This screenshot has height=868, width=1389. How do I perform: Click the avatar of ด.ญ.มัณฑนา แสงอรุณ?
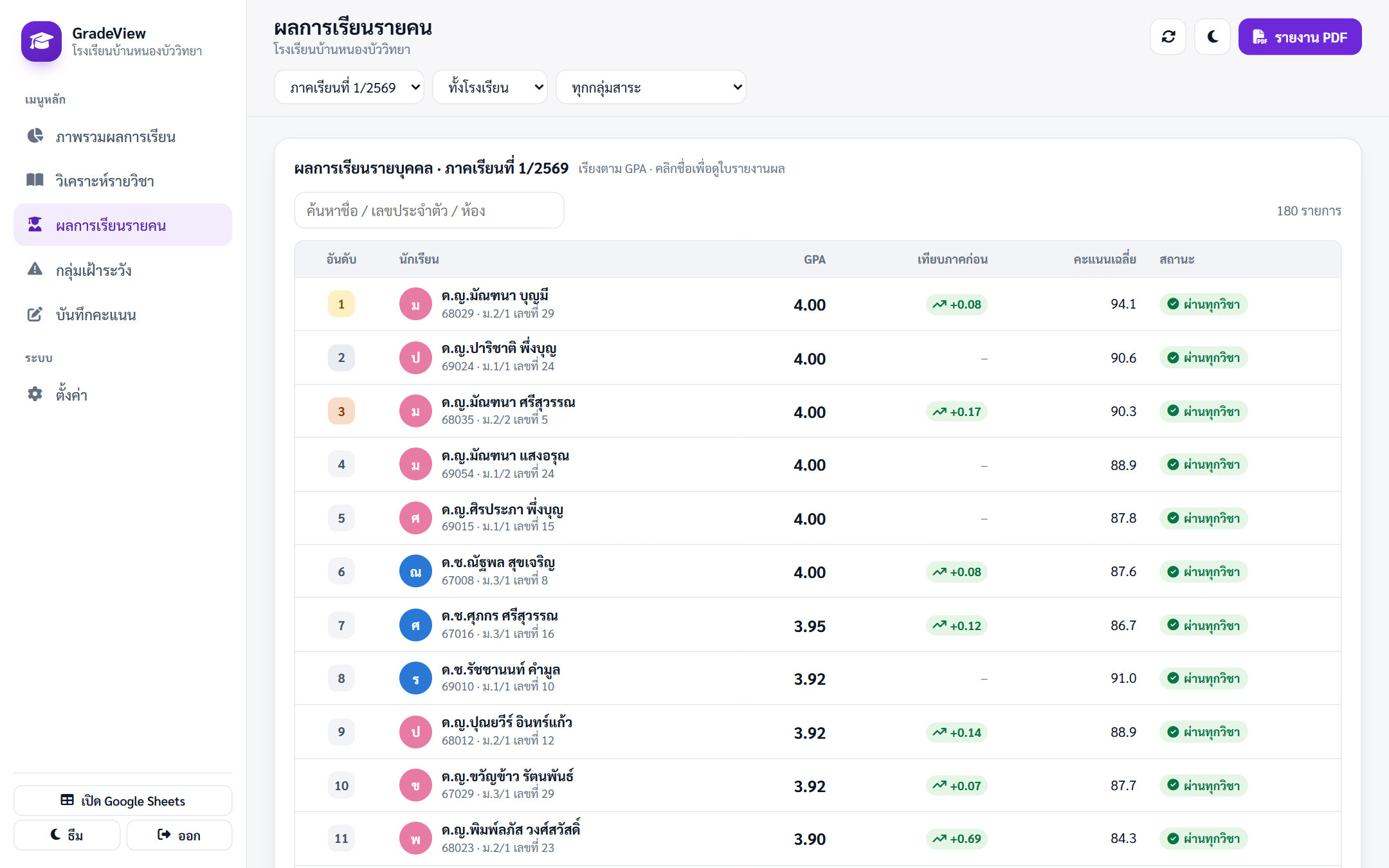point(415,465)
